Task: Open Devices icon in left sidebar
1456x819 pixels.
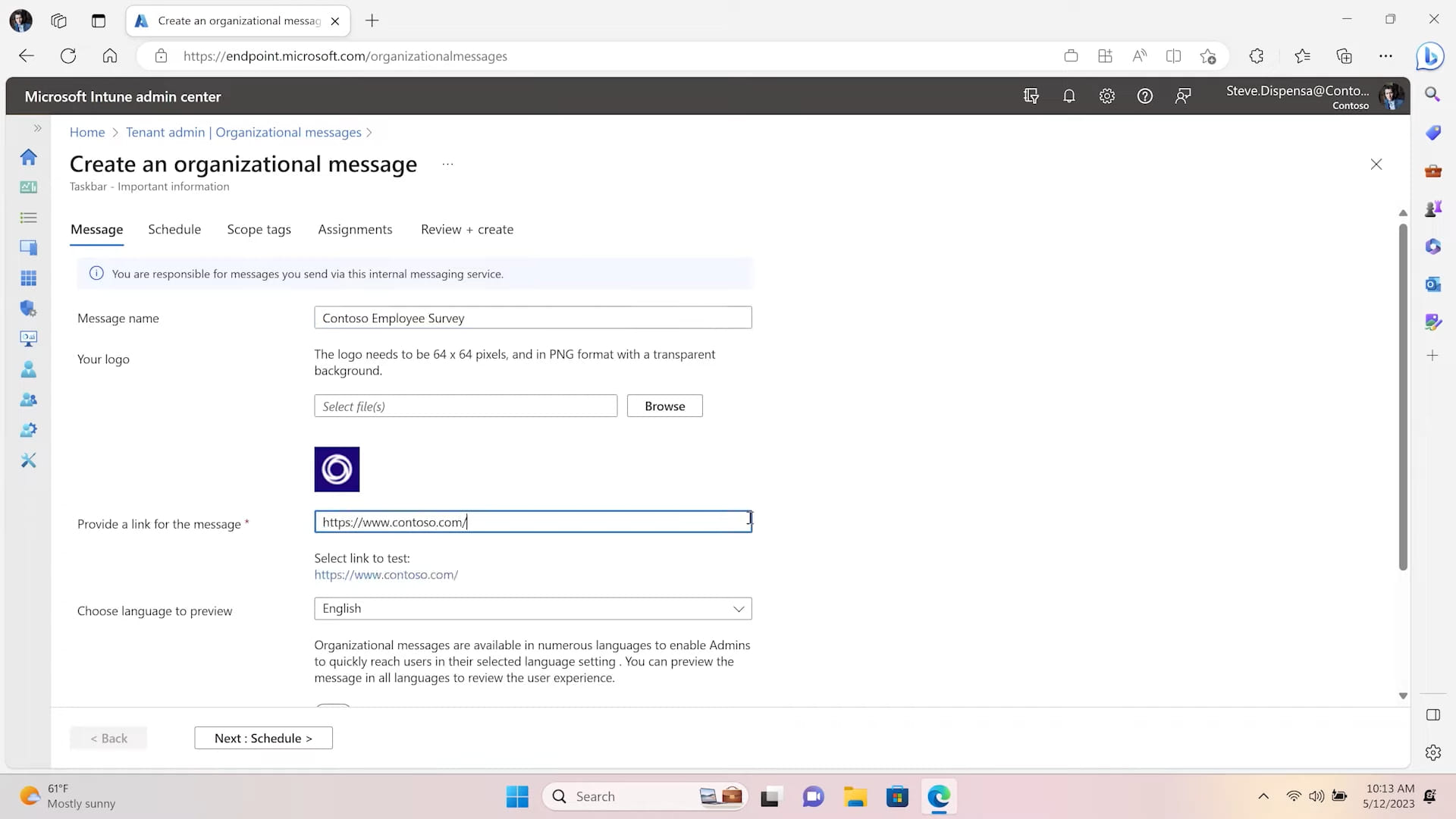Action: point(29,248)
